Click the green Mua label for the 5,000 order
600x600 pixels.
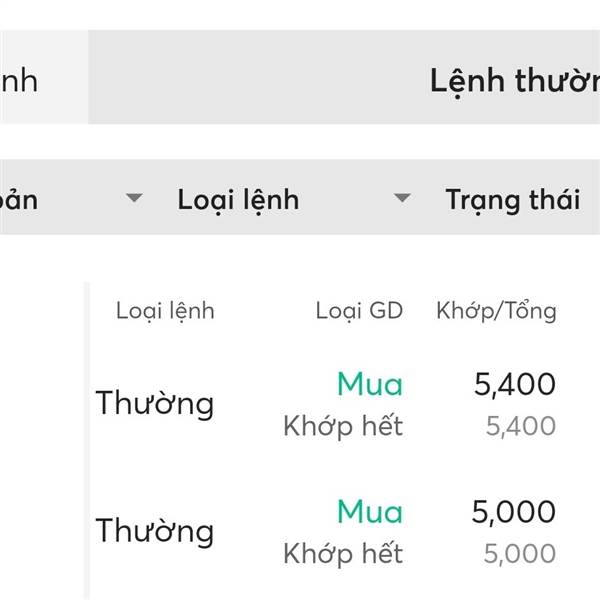370,511
